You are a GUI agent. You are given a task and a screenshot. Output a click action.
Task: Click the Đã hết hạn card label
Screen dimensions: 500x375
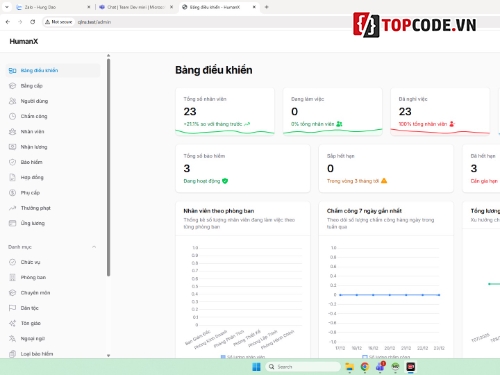tap(483, 156)
